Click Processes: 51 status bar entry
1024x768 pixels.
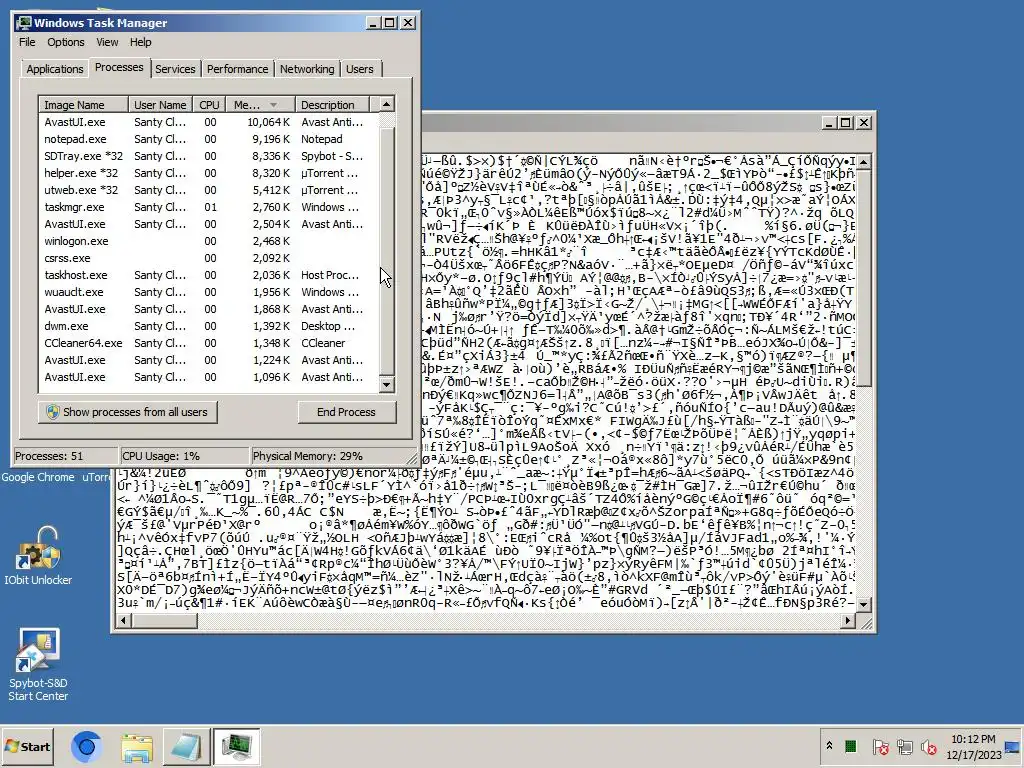[65, 456]
